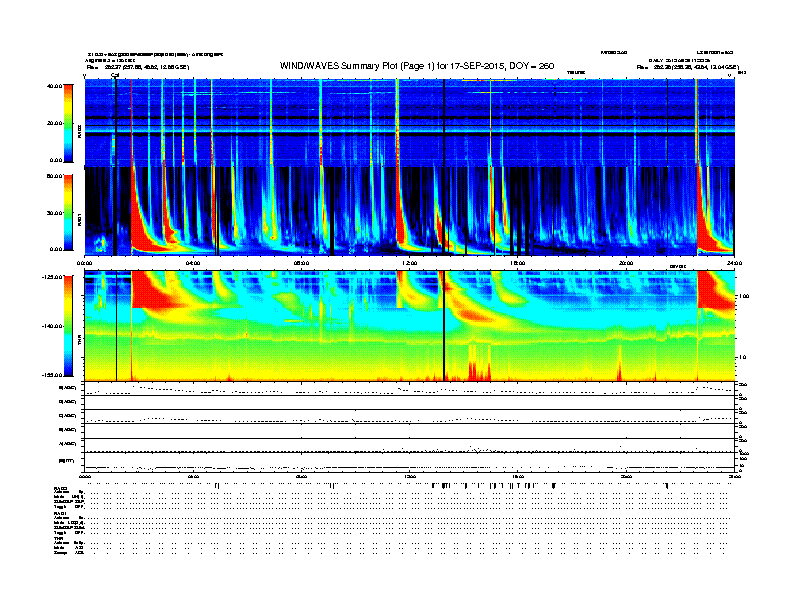Click the RAD2 intensity color bar
792x612 pixels.
68,123
